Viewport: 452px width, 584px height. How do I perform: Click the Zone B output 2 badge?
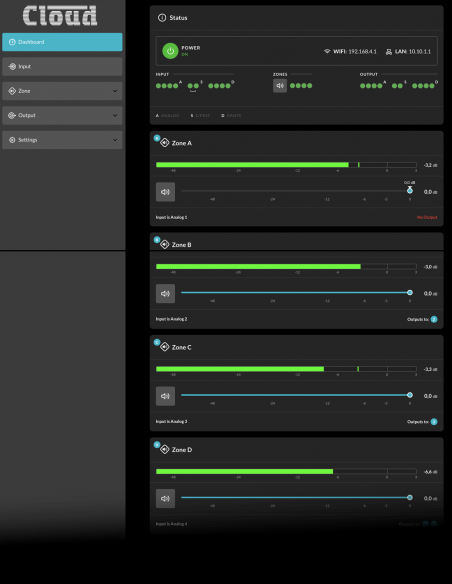(x=434, y=319)
